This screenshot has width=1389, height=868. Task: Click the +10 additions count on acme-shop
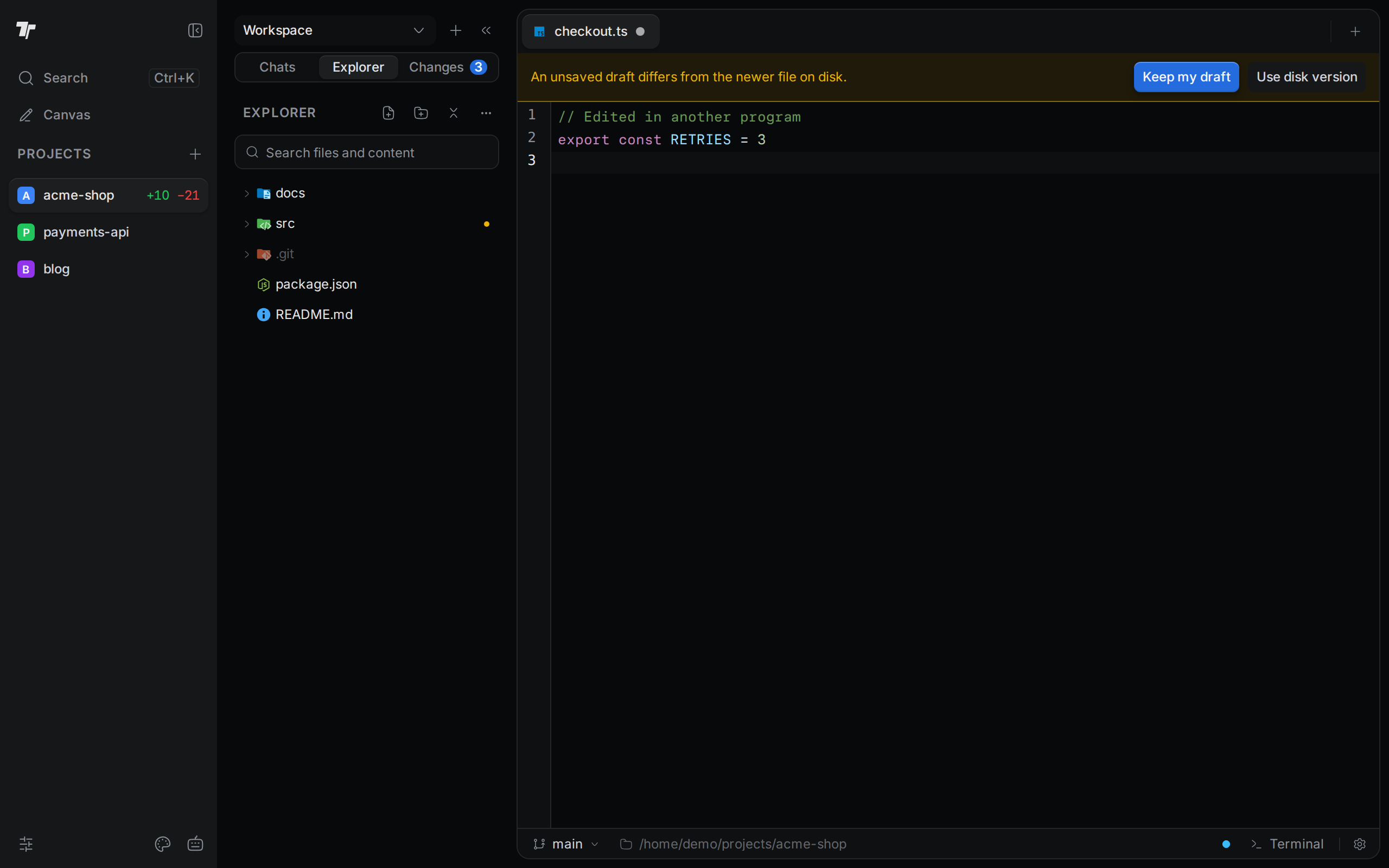(158, 195)
